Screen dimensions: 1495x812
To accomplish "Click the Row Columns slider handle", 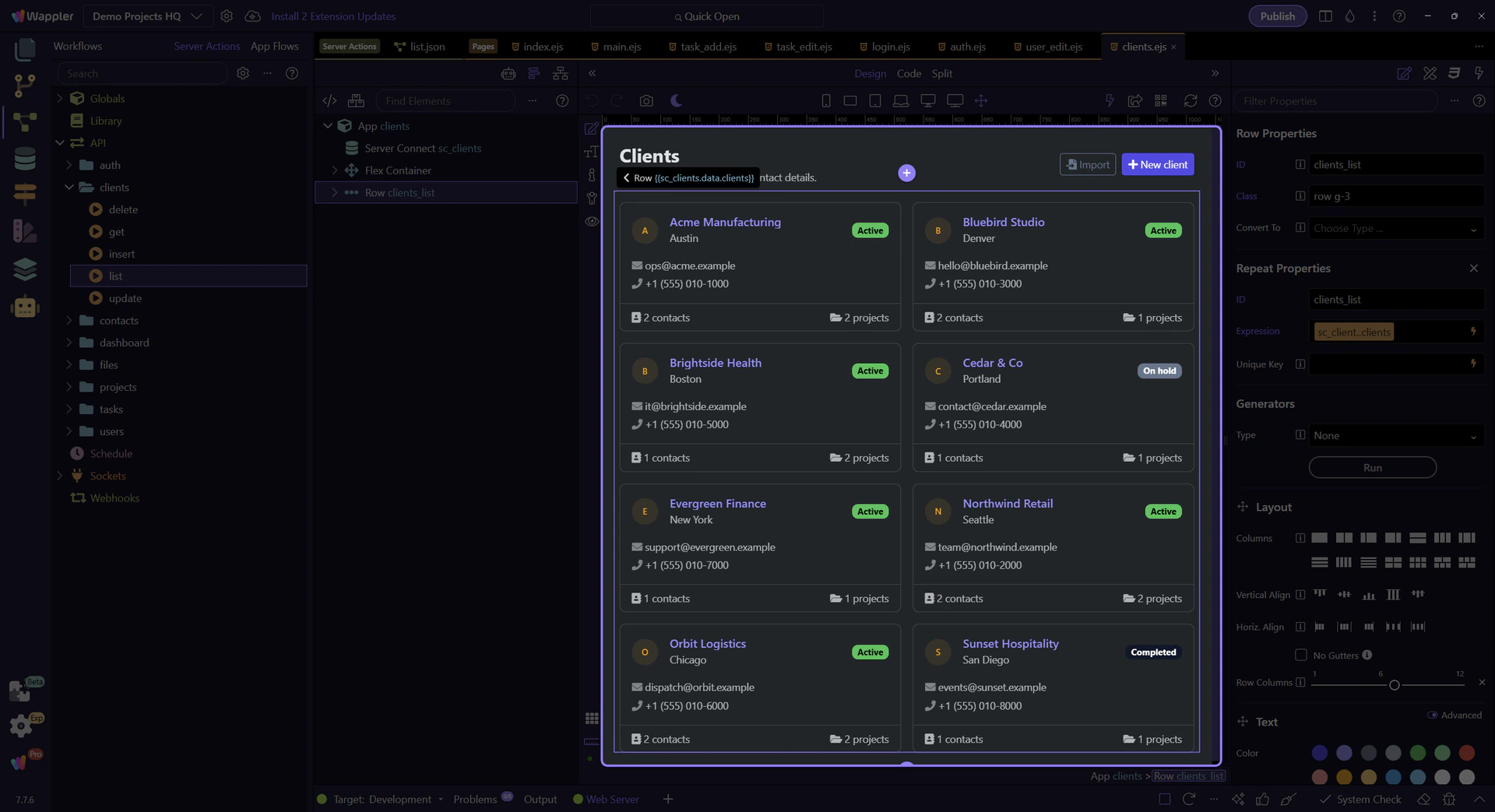I will 1394,685.
